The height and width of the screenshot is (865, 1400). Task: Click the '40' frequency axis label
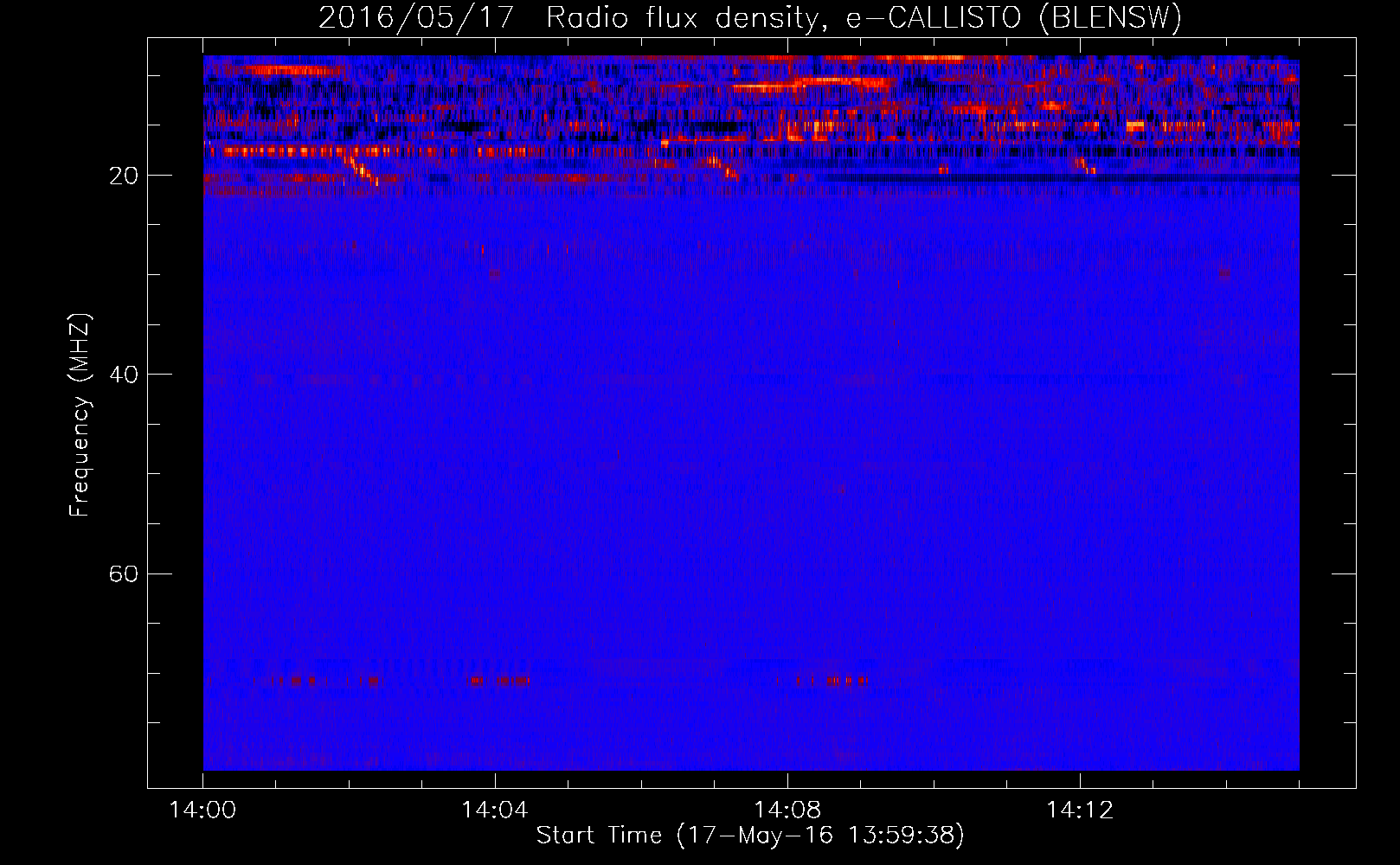coord(124,375)
